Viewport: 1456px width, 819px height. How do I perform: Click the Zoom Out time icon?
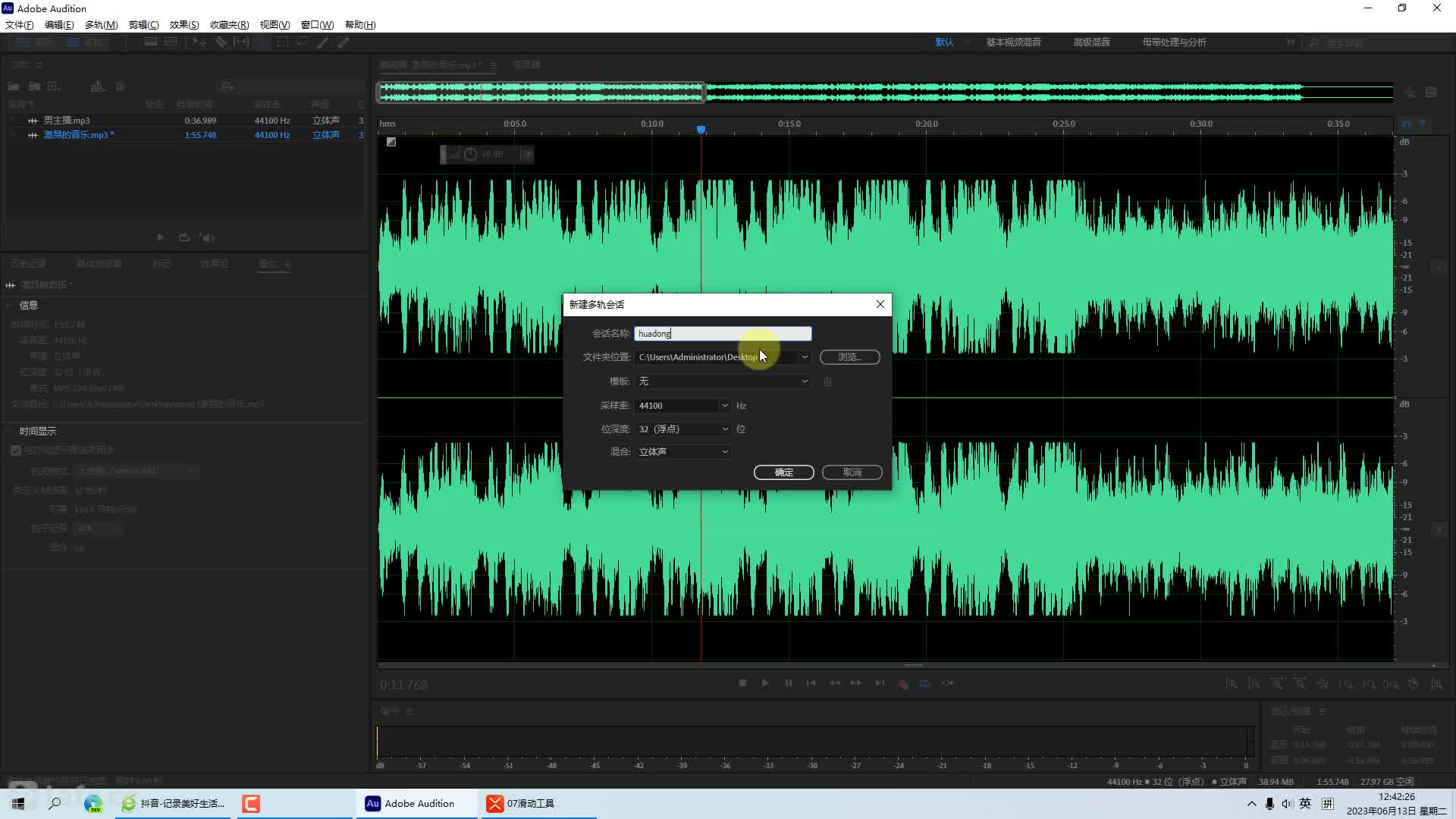coord(1300,684)
